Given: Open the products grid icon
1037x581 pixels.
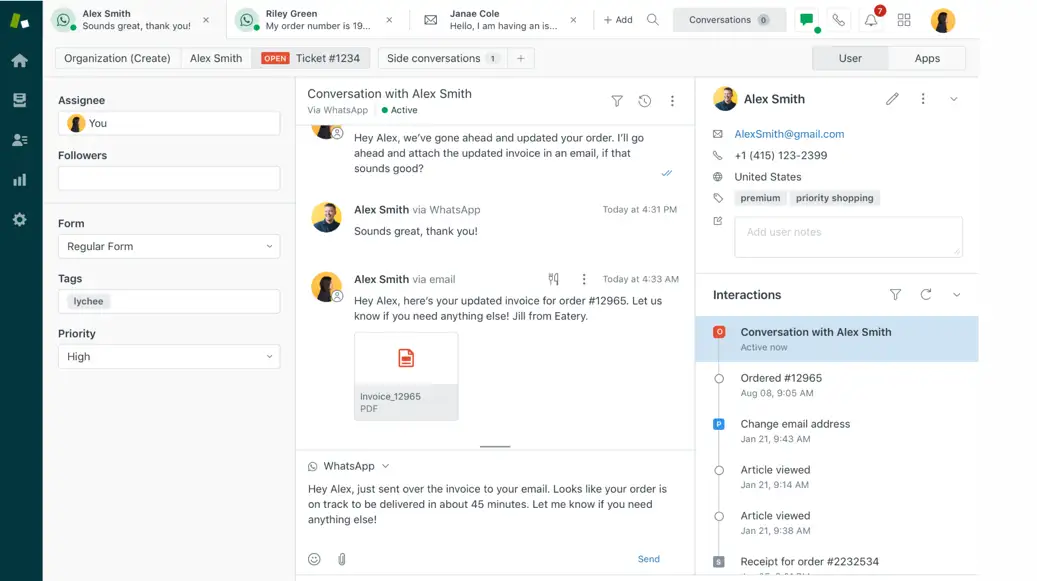Looking at the screenshot, I should (x=904, y=20).
